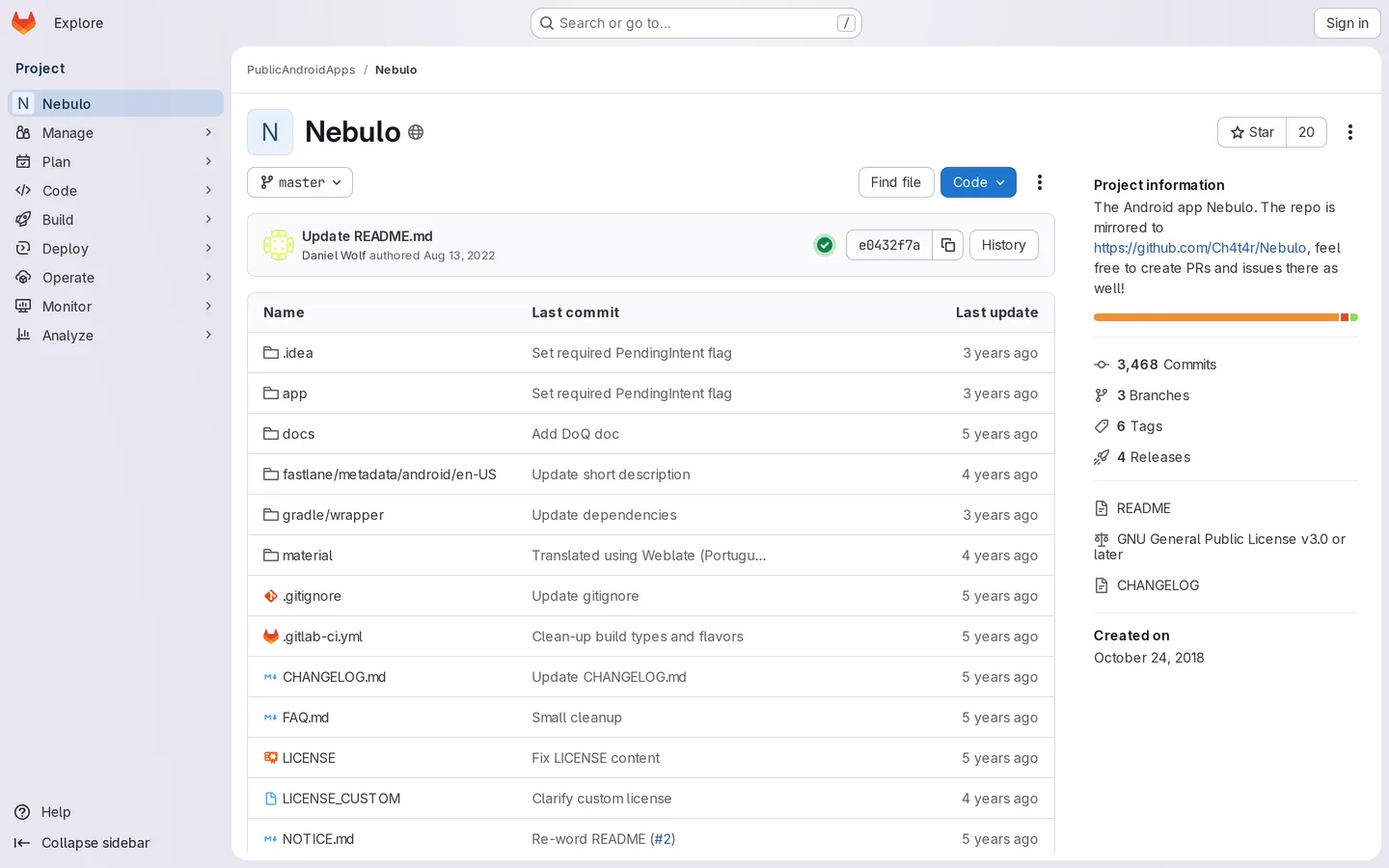The image size is (1389, 868).
Task: Click the public visibility globe icon
Action: (416, 132)
